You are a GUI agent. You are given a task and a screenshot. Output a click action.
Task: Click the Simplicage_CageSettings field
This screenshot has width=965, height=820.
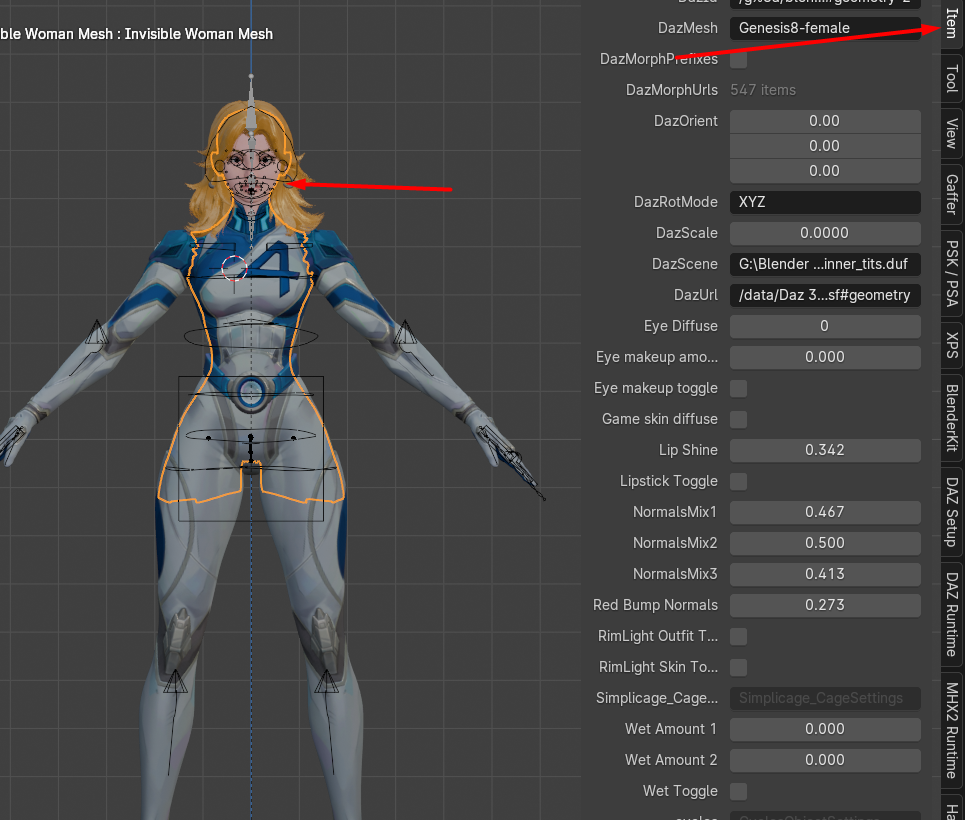(825, 698)
